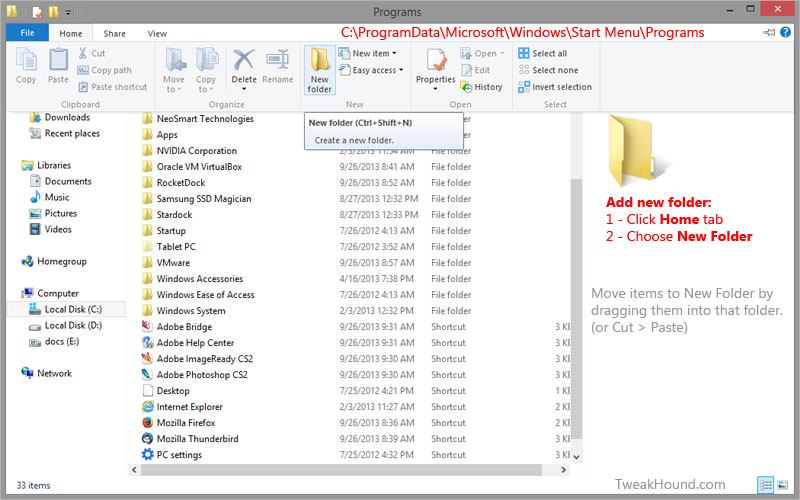Create a New folder from ribbon
Screen dimensions: 800x500
point(320,70)
